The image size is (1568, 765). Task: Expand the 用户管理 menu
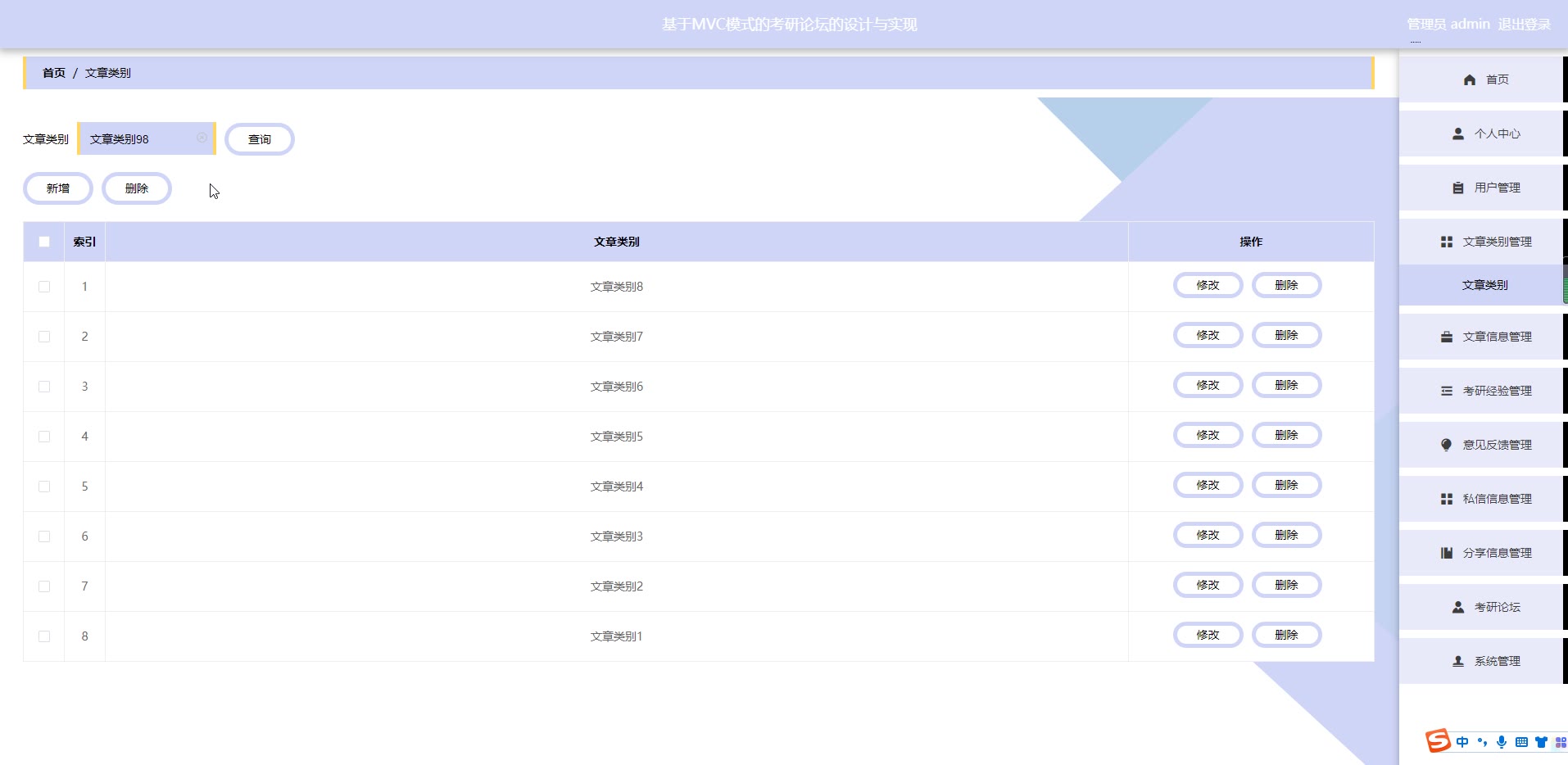point(1483,188)
